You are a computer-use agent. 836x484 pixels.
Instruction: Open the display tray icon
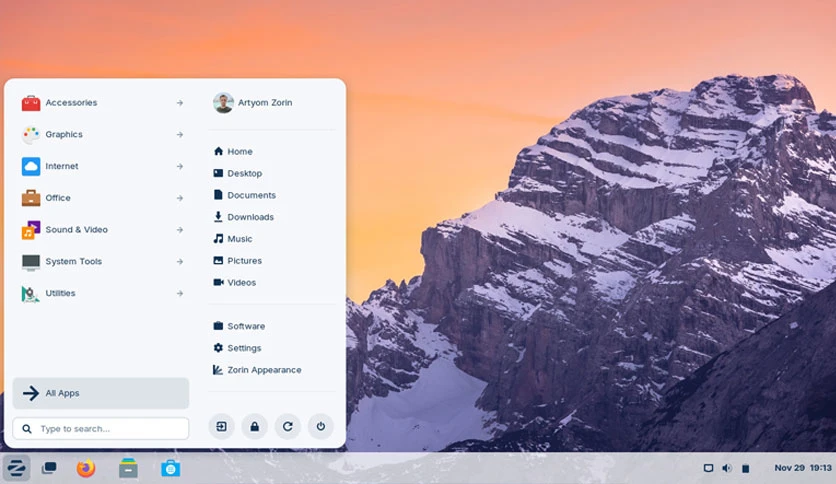click(x=708, y=468)
